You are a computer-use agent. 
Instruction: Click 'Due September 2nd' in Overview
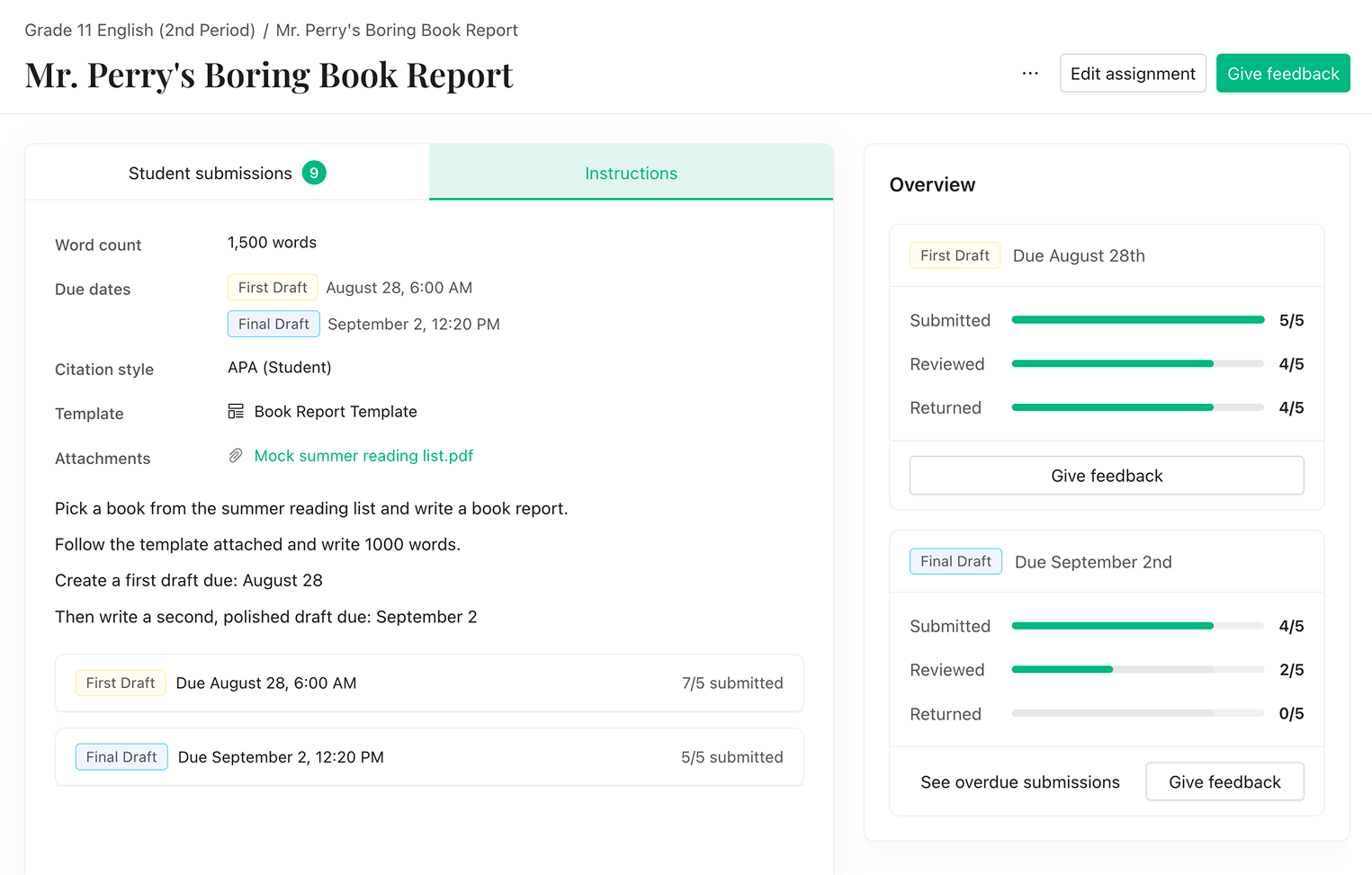click(x=1093, y=562)
